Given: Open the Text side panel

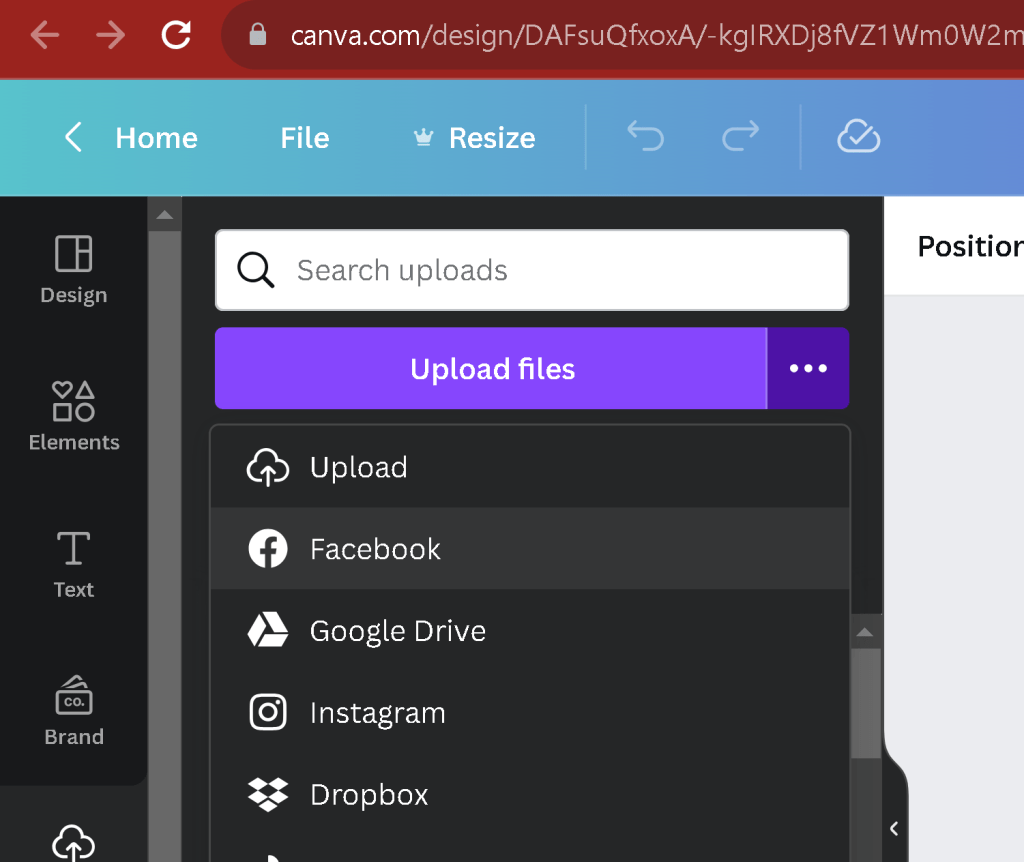Looking at the screenshot, I should point(74,566).
